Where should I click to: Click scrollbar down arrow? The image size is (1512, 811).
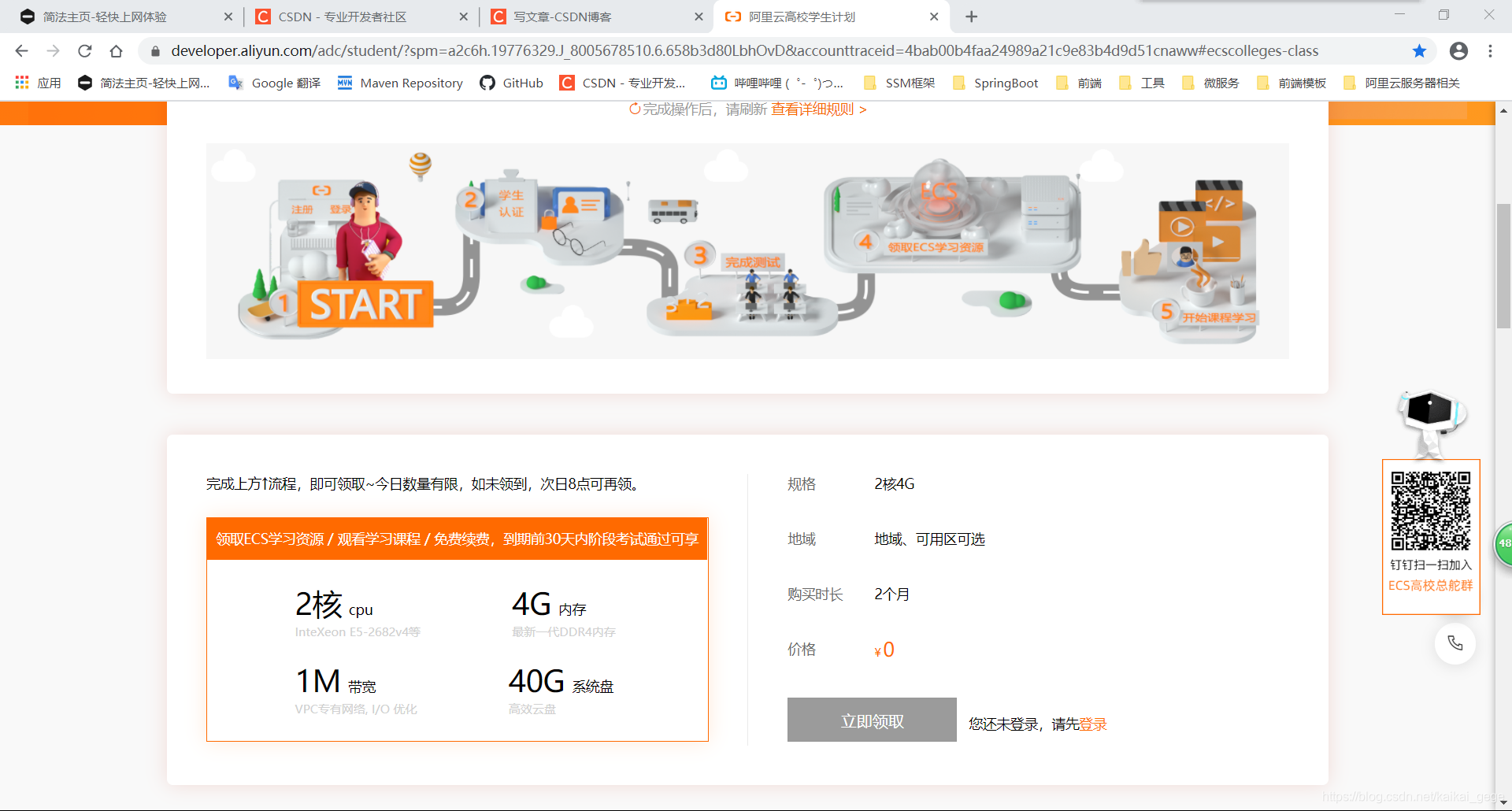point(1503,802)
